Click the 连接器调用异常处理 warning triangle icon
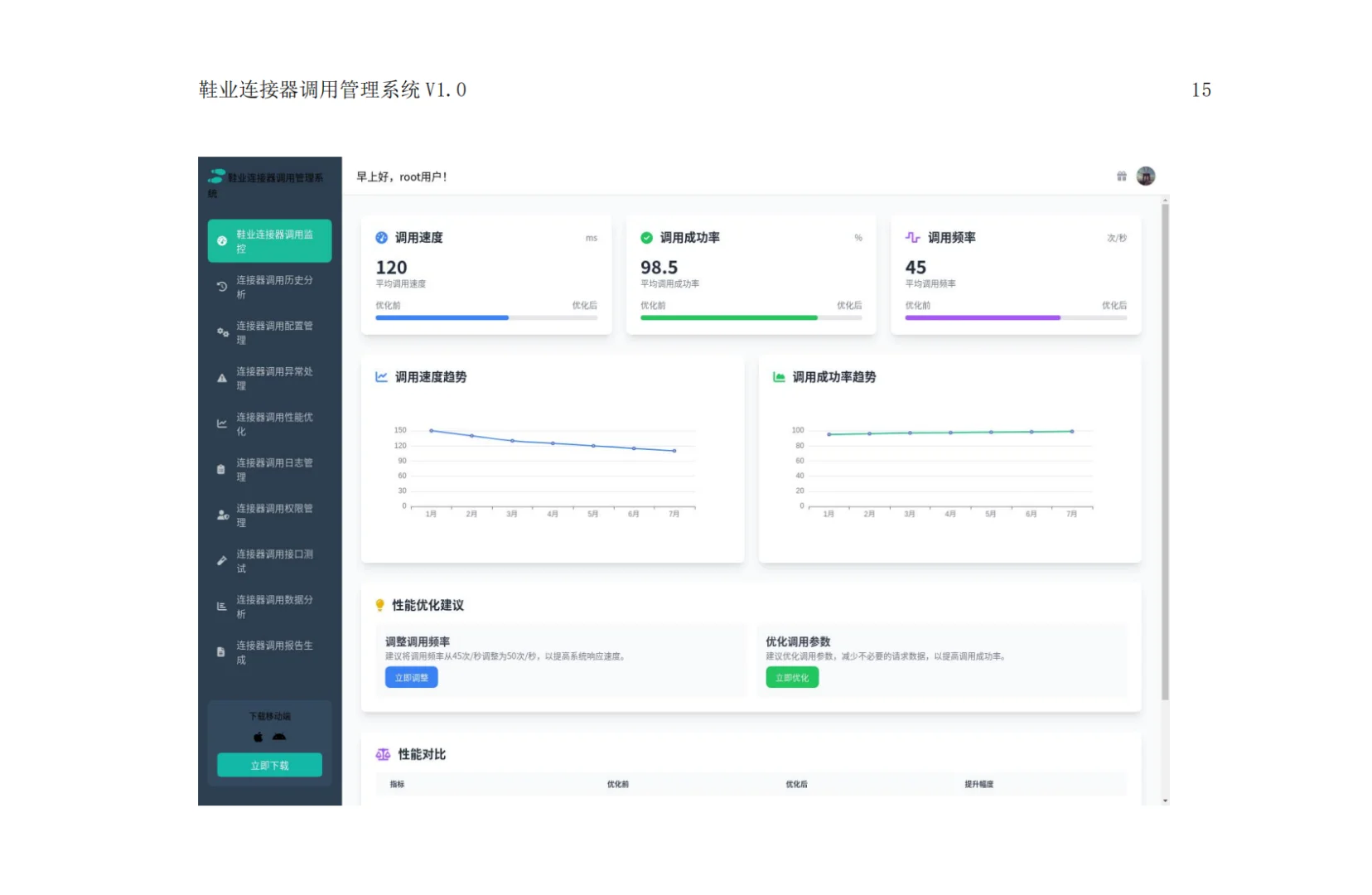 click(221, 378)
